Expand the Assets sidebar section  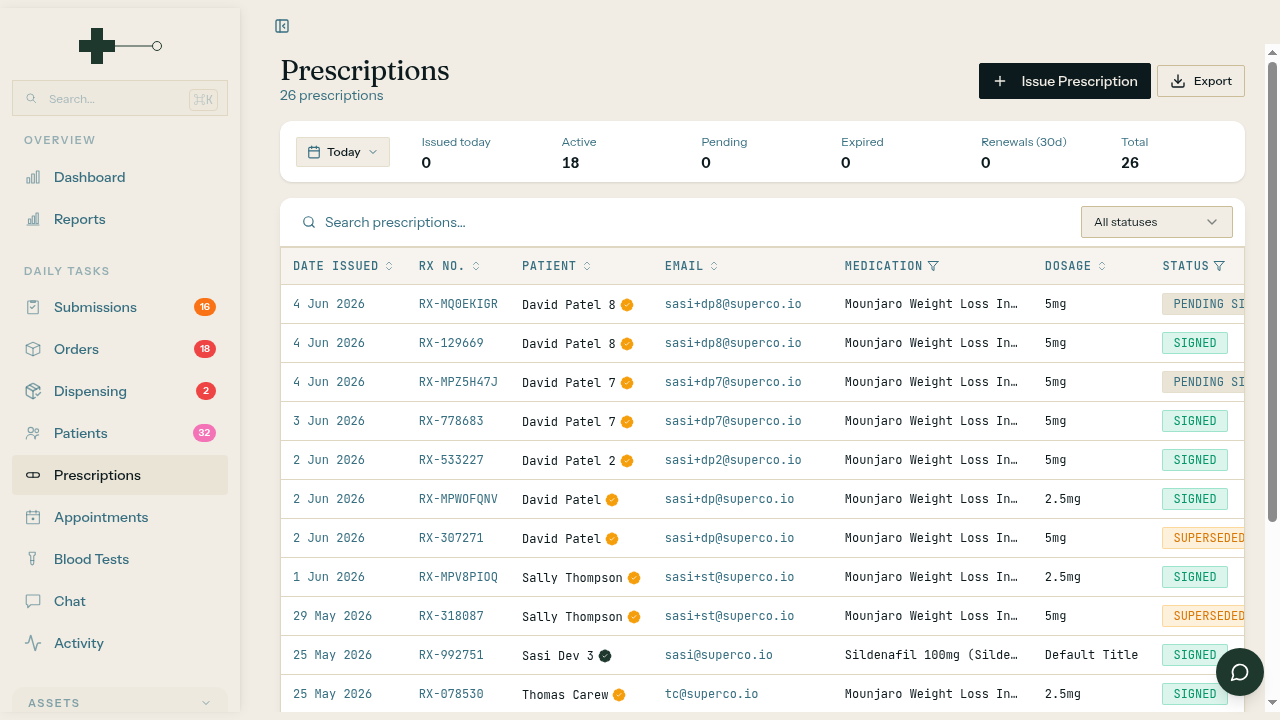pos(120,703)
